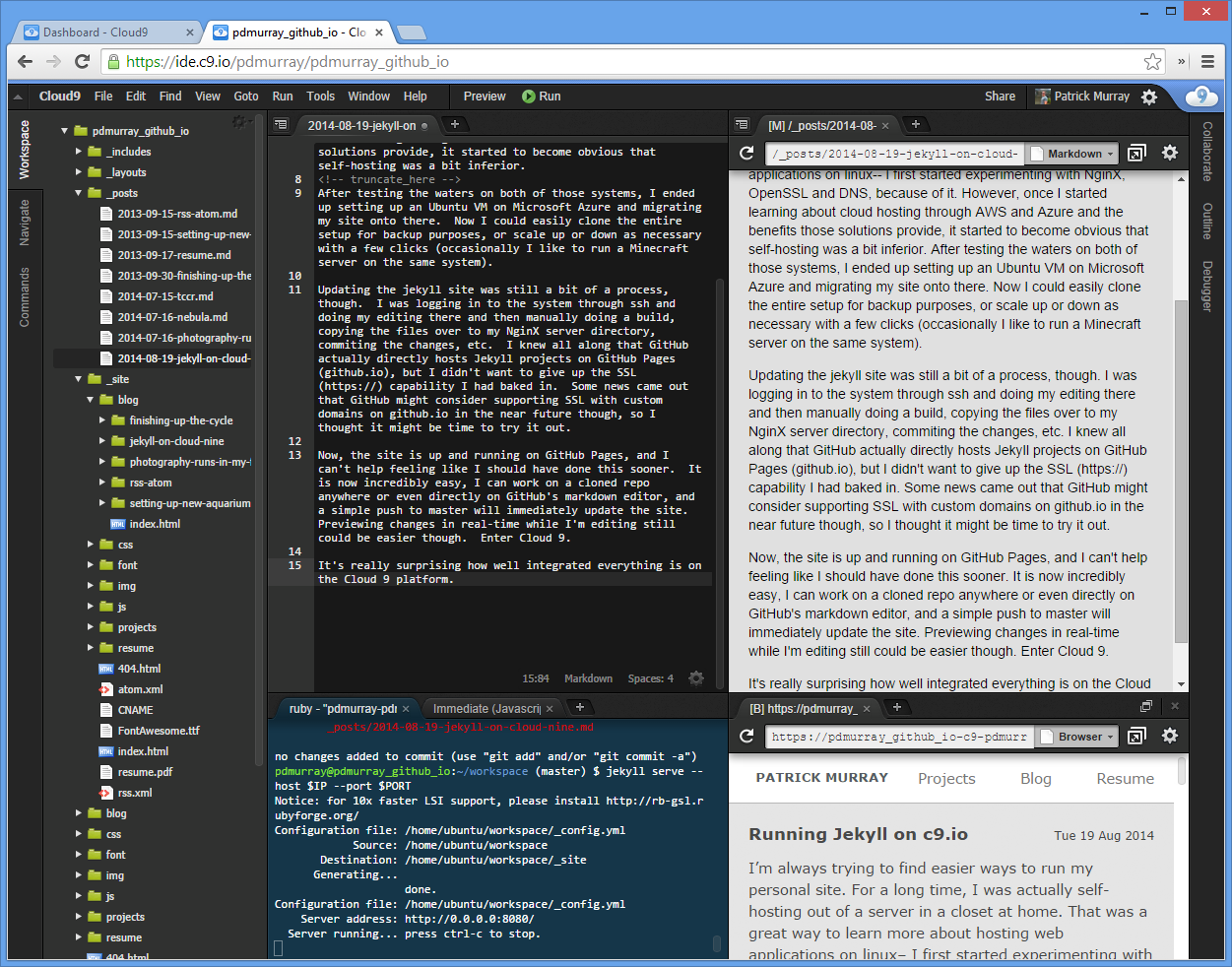1232x967 pixels.
Task: Collapse the _posts folder
Action: 79,193
